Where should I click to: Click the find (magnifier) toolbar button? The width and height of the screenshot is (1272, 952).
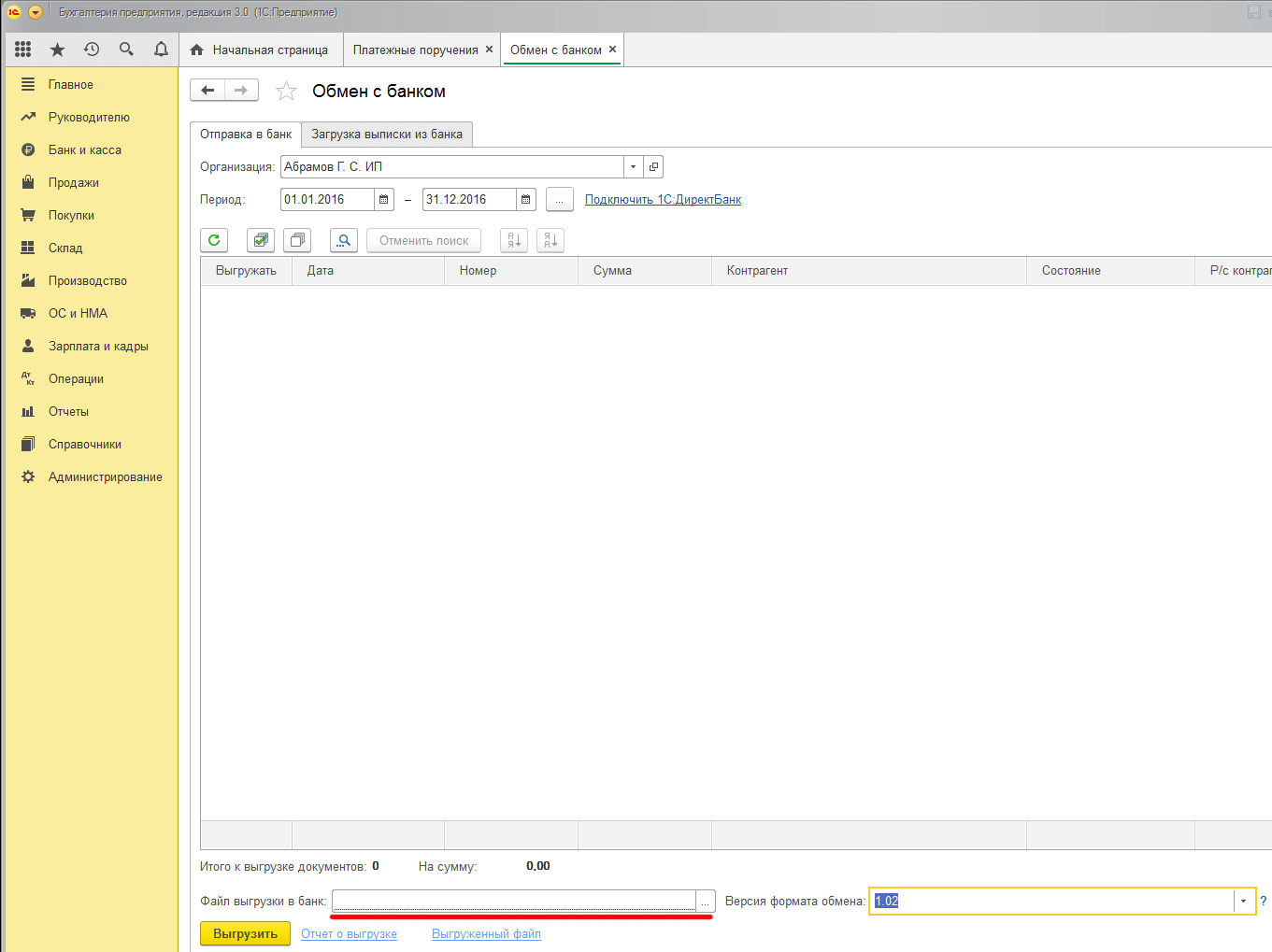point(344,240)
